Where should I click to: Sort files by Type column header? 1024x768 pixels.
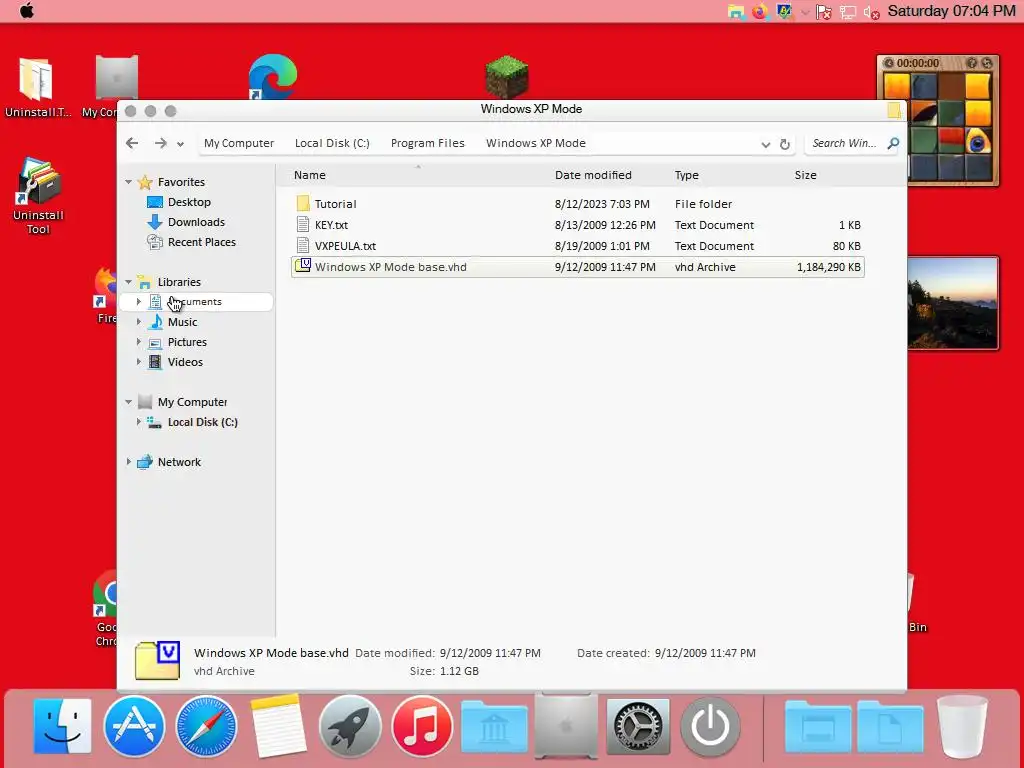click(686, 175)
